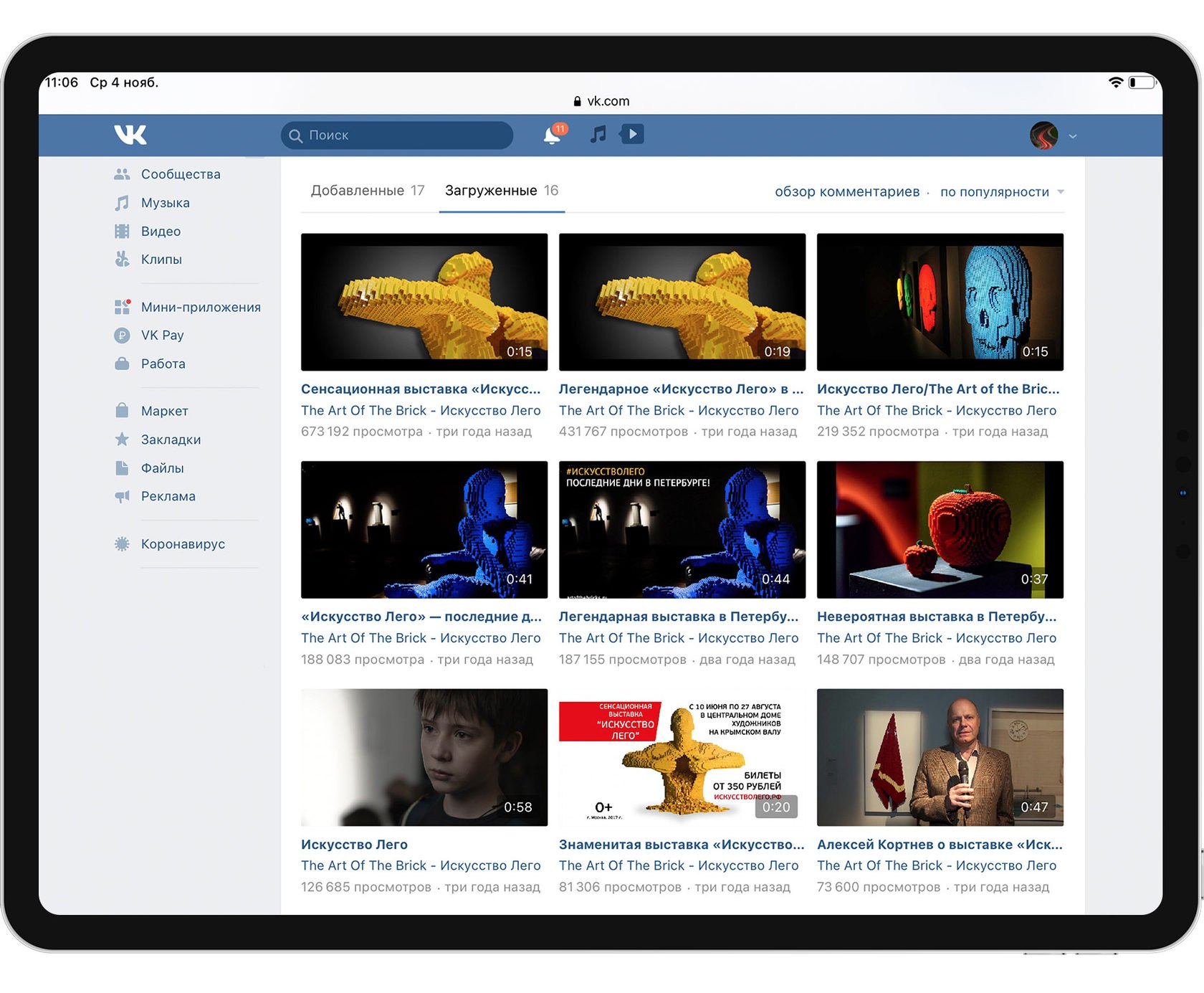
Task: Click the padlock icon next to vk.com
Action: [x=577, y=101]
